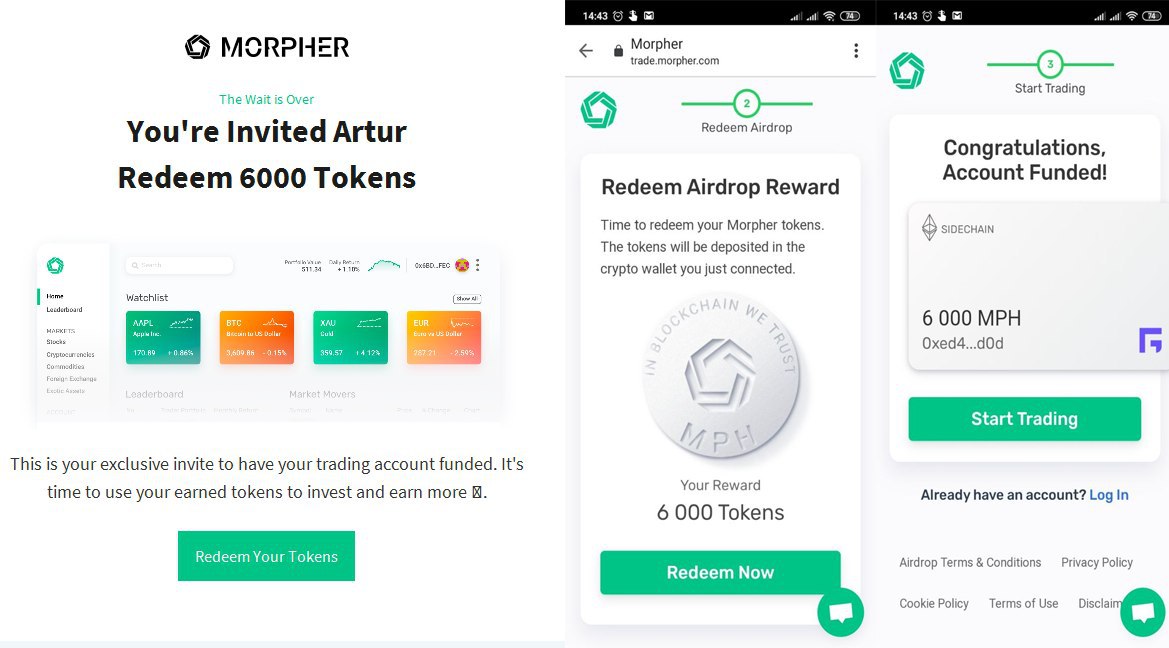
Task: Tap the Redeem Now button
Action: coord(720,573)
